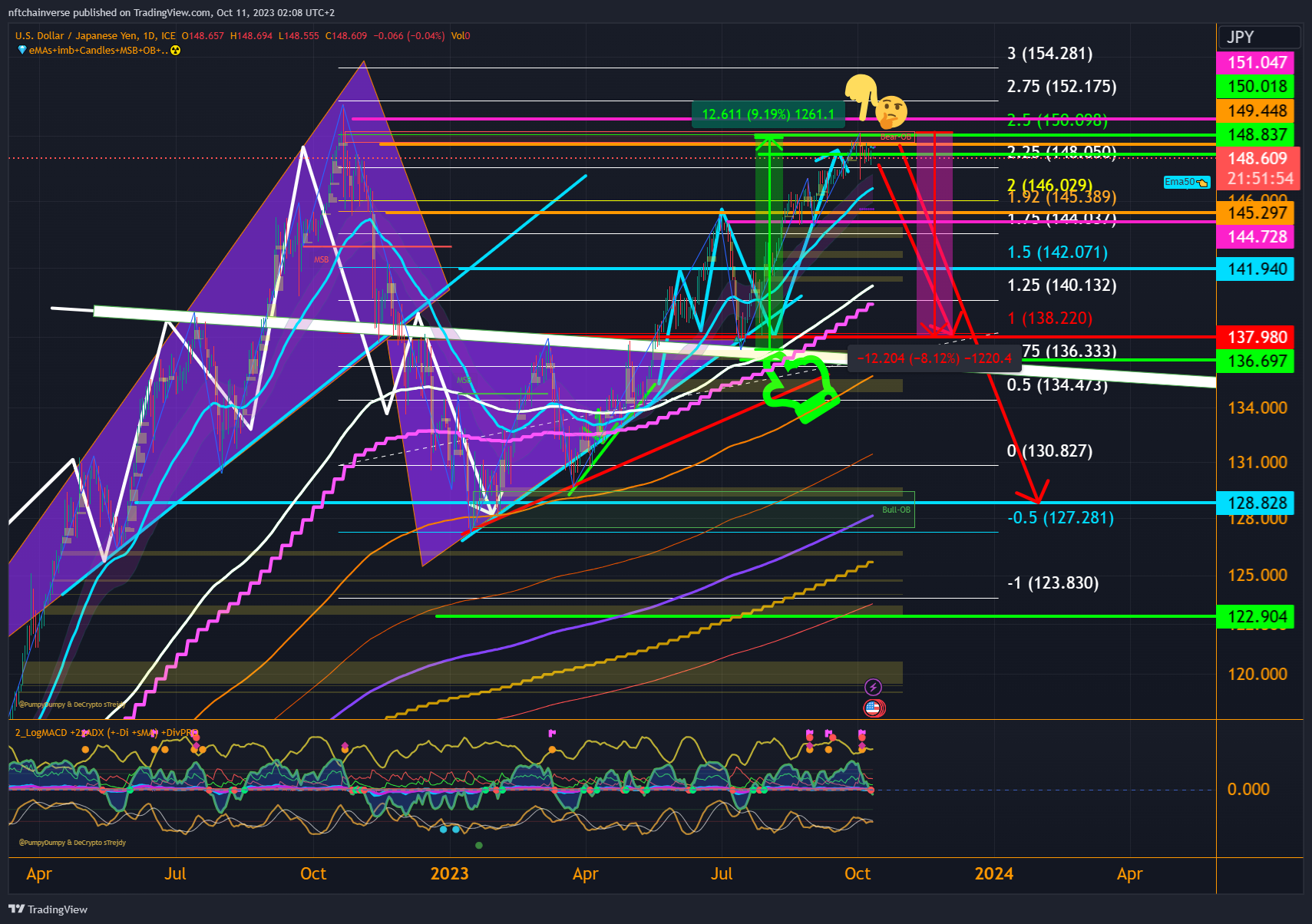Click the magenta 151.047 price label
Screen dimensions: 1312x924
click(1256, 62)
